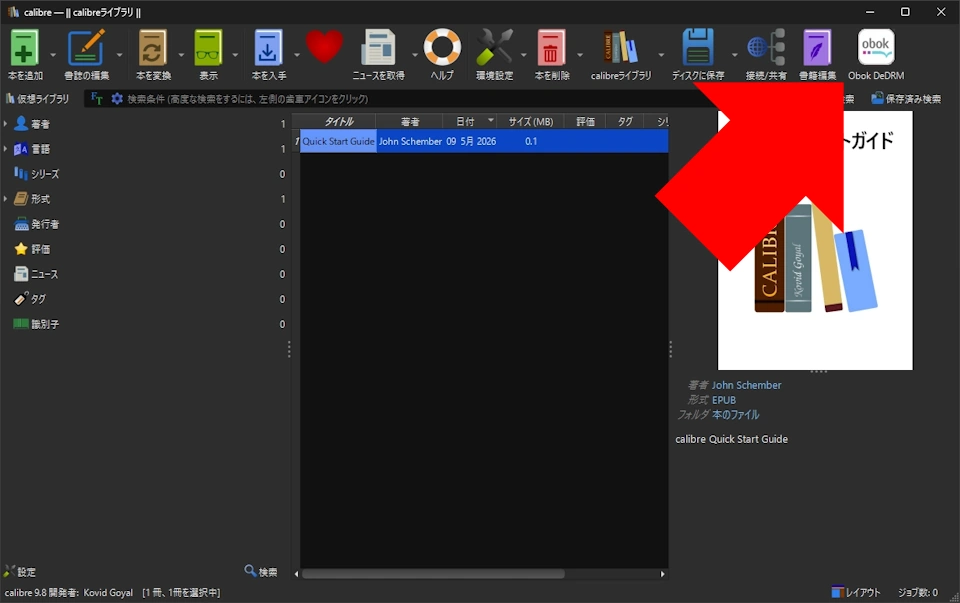Open 書誌の編集 metadata editor icon
Image resolution: width=960 pixels, height=603 pixels.
pos(86,48)
